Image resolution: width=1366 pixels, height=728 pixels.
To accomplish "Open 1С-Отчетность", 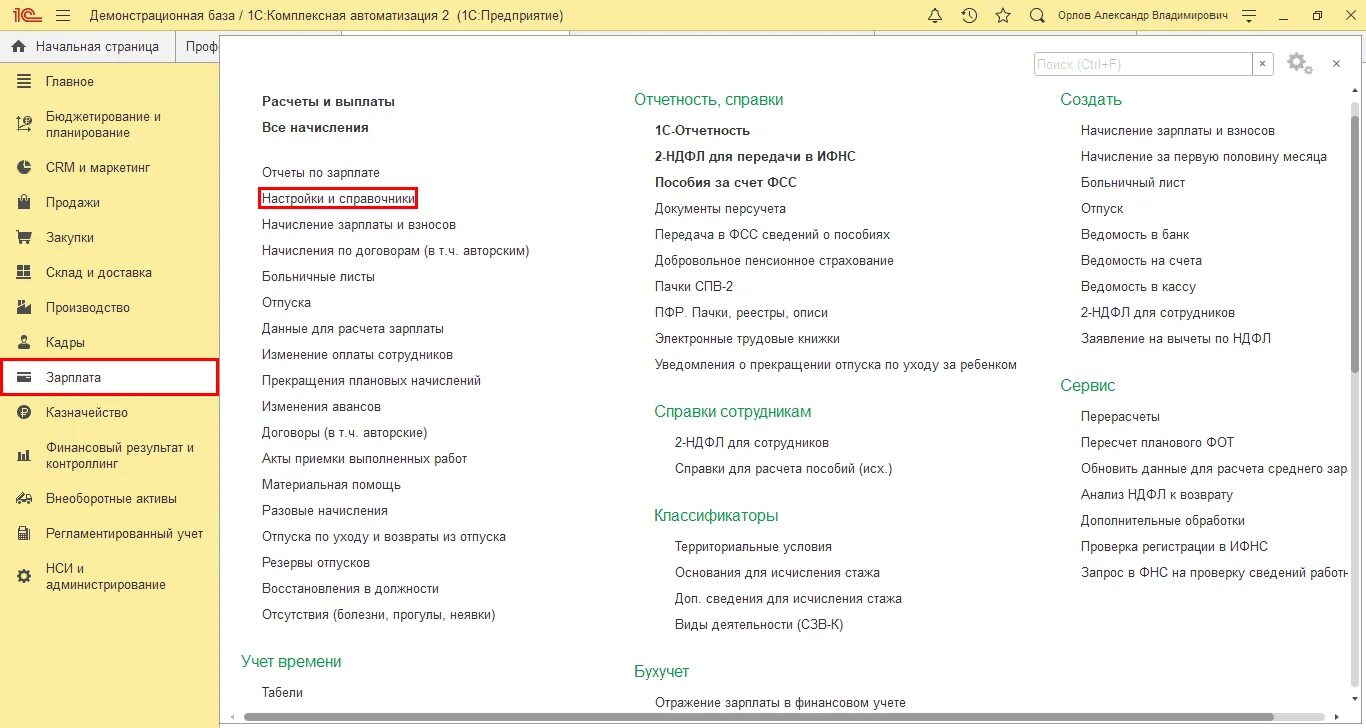I will tap(702, 131).
